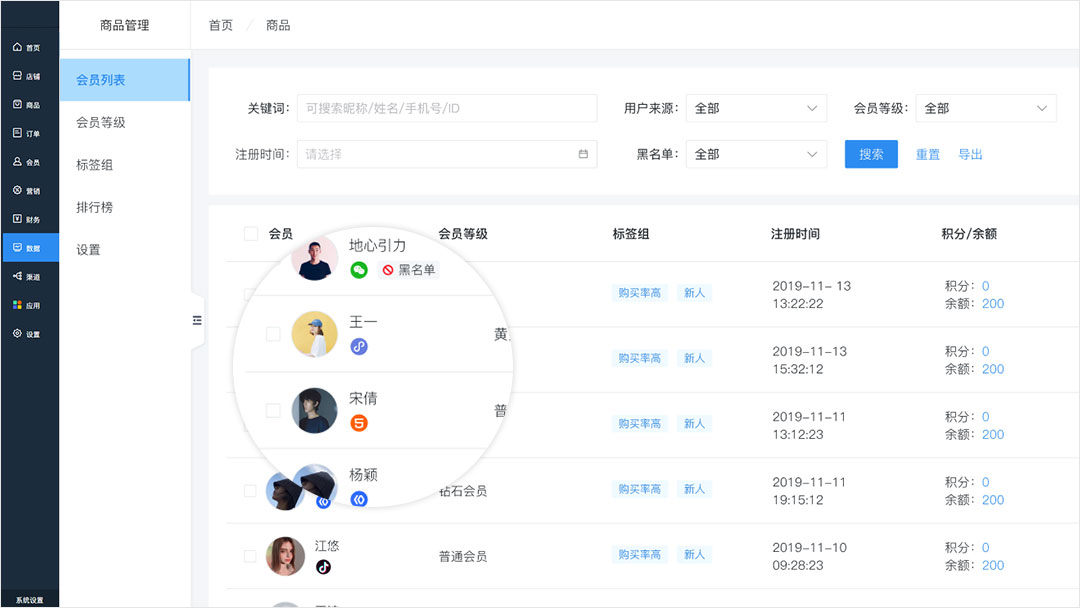Click the 重置 link
The height and width of the screenshot is (608, 1080).
928,154
